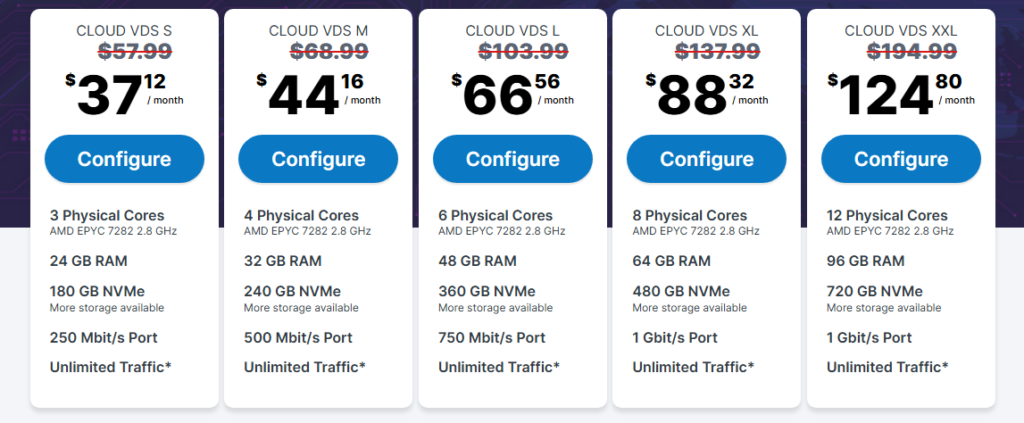
Task: Click "More storage available" under 480 GB NVMe
Action: pos(689,308)
